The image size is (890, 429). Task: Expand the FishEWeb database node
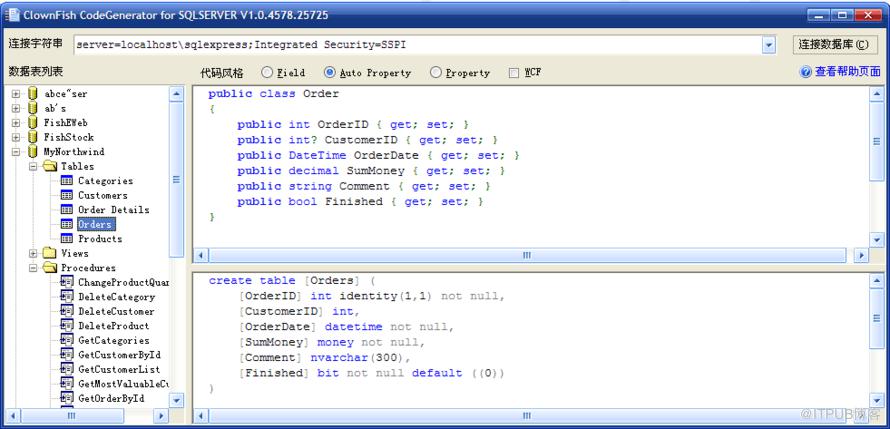point(16,123)
